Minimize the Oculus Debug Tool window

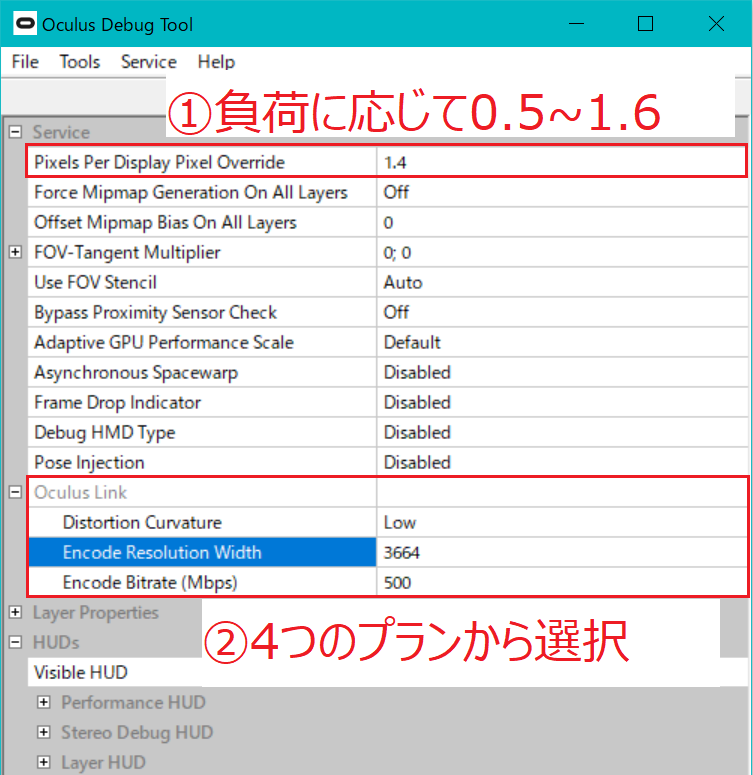[576, 24]
